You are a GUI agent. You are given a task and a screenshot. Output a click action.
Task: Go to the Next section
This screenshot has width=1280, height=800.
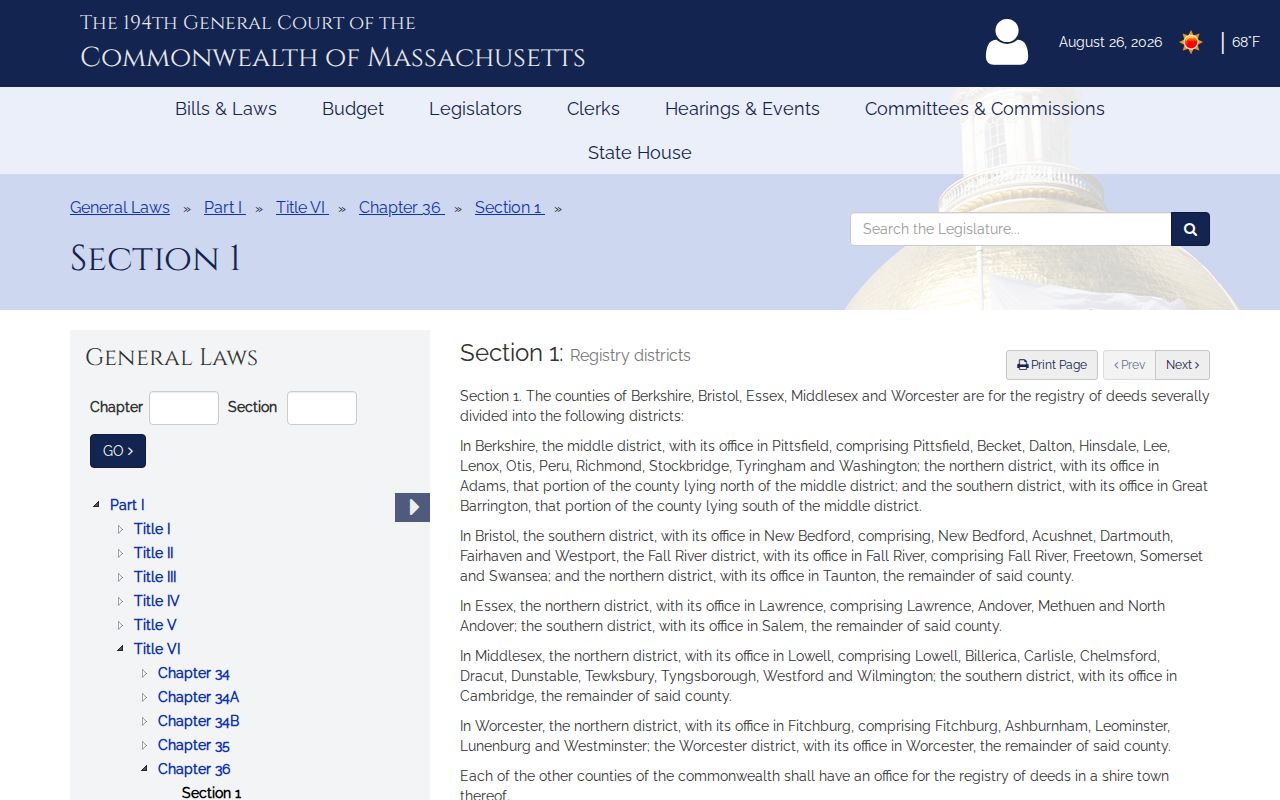(1182, 365)
